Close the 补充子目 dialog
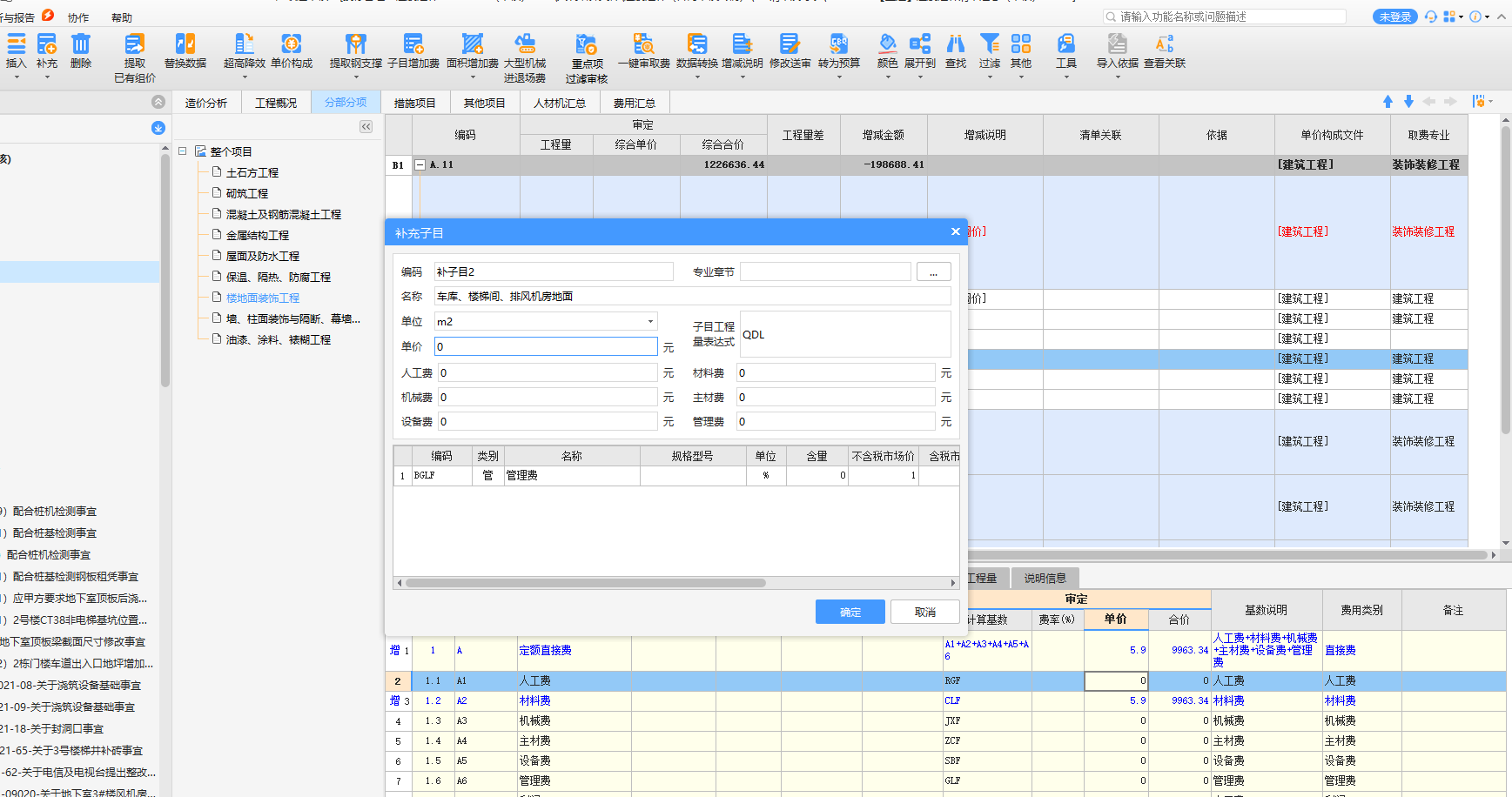The image size is (1512, 797). (956, 231)
